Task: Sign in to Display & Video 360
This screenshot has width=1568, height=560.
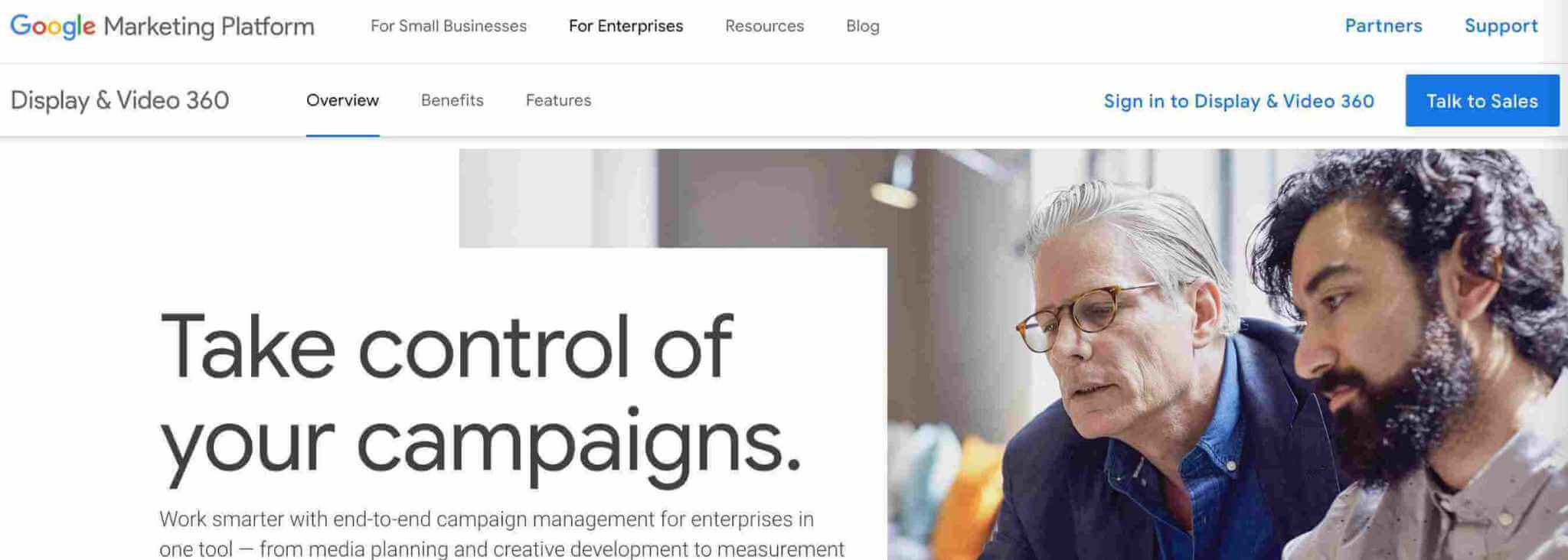Action: pyautogui.click(x=1238, y=100)
